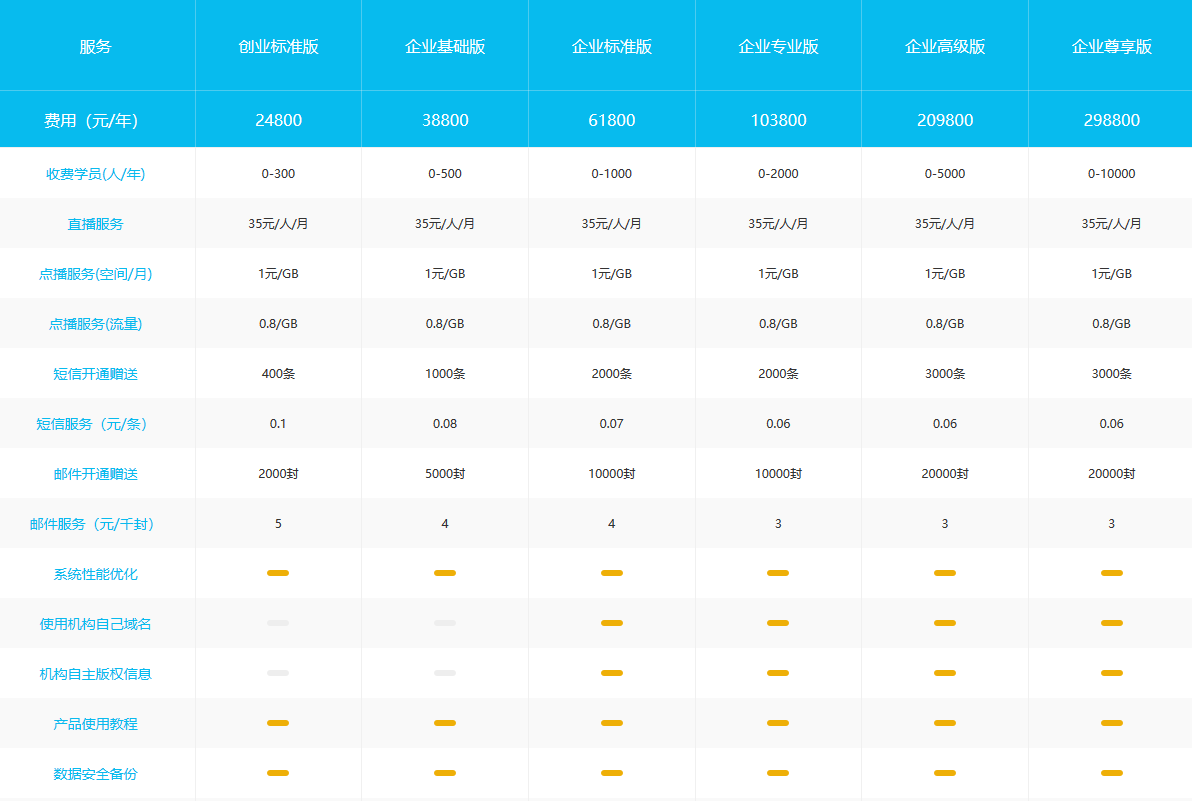Click the 产品使用教程 orange mark under 企业高级版
Screen dimensions: 1192x801
(945, 723)
